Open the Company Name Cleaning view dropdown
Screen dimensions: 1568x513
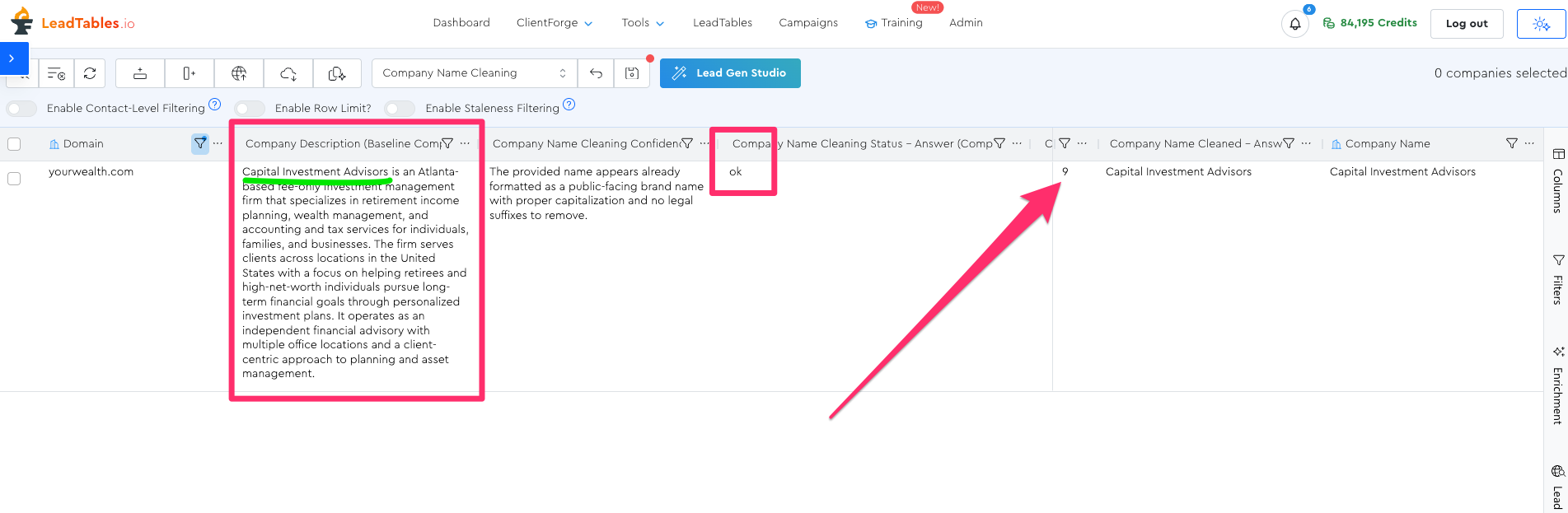[474, 73]
